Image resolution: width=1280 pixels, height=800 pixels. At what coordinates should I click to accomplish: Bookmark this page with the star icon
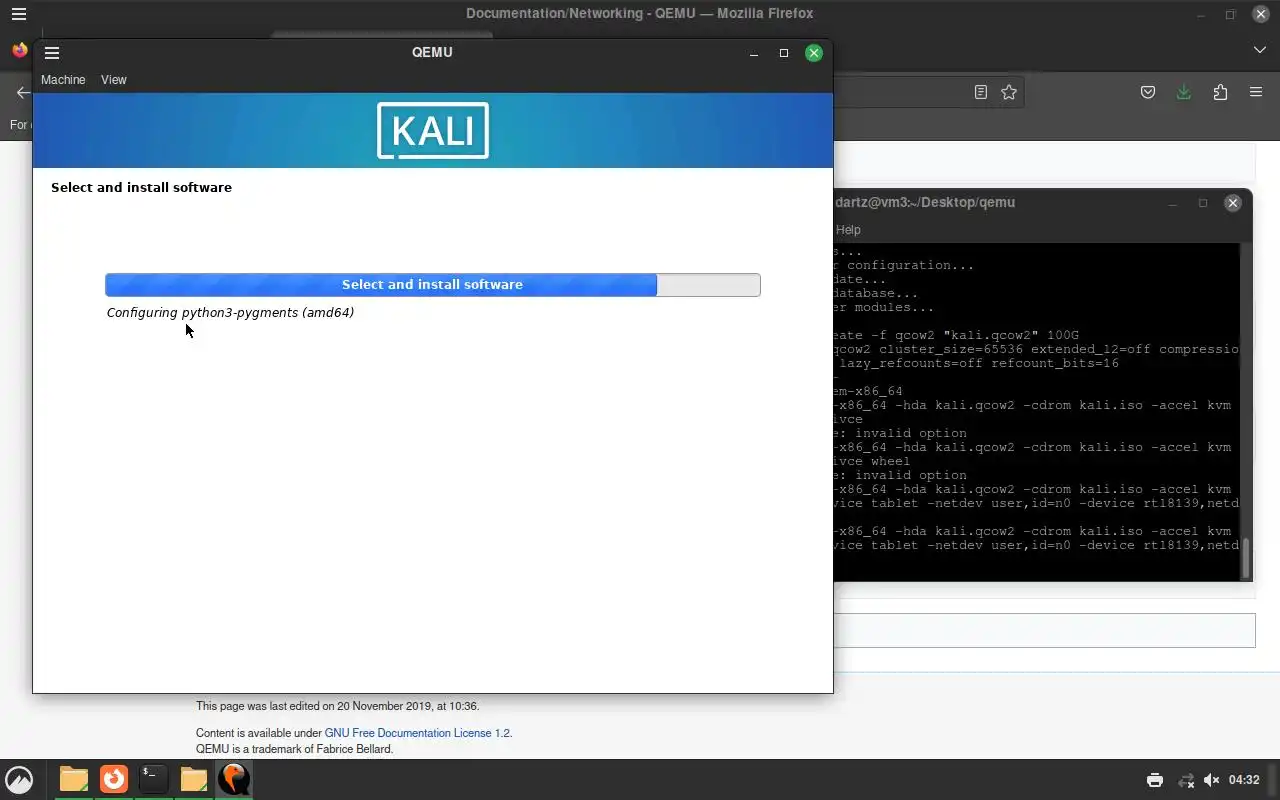1009,92
